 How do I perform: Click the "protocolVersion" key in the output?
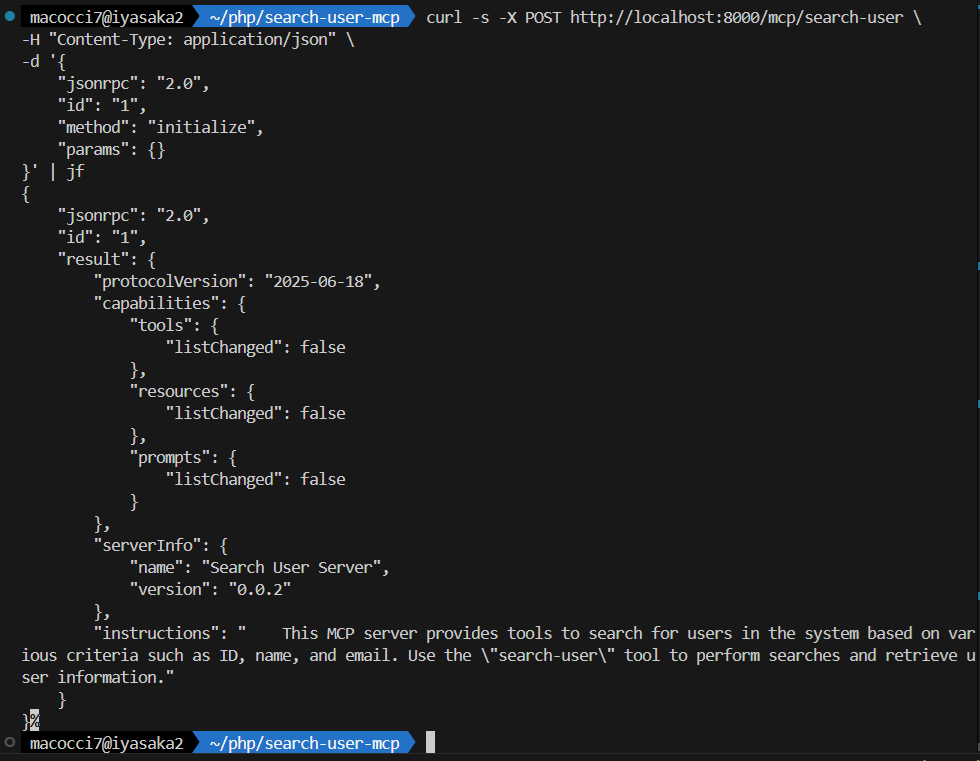pyautogui.click(x=169, y=281)
